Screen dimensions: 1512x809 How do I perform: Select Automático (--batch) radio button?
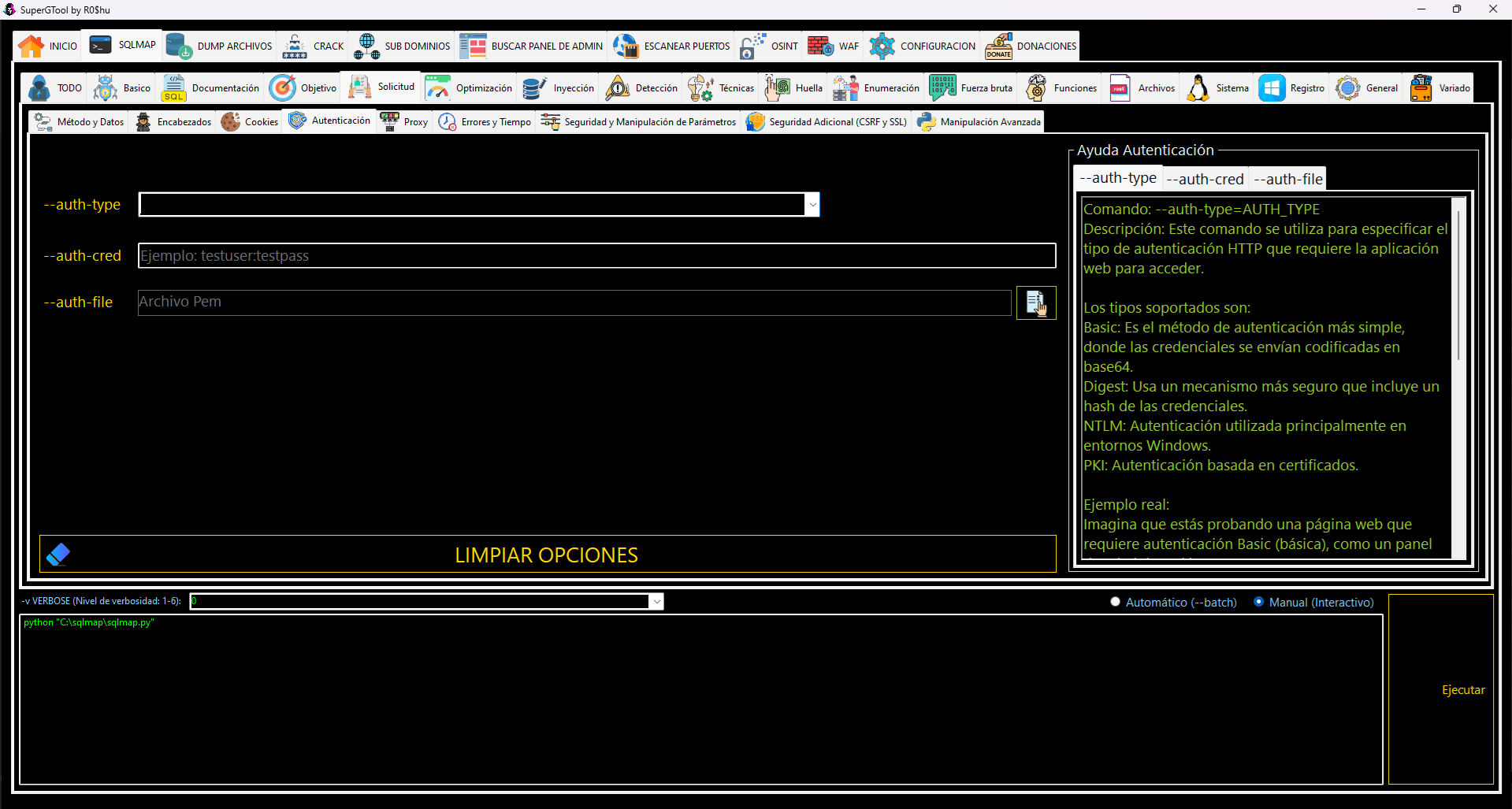point(1115,602)
